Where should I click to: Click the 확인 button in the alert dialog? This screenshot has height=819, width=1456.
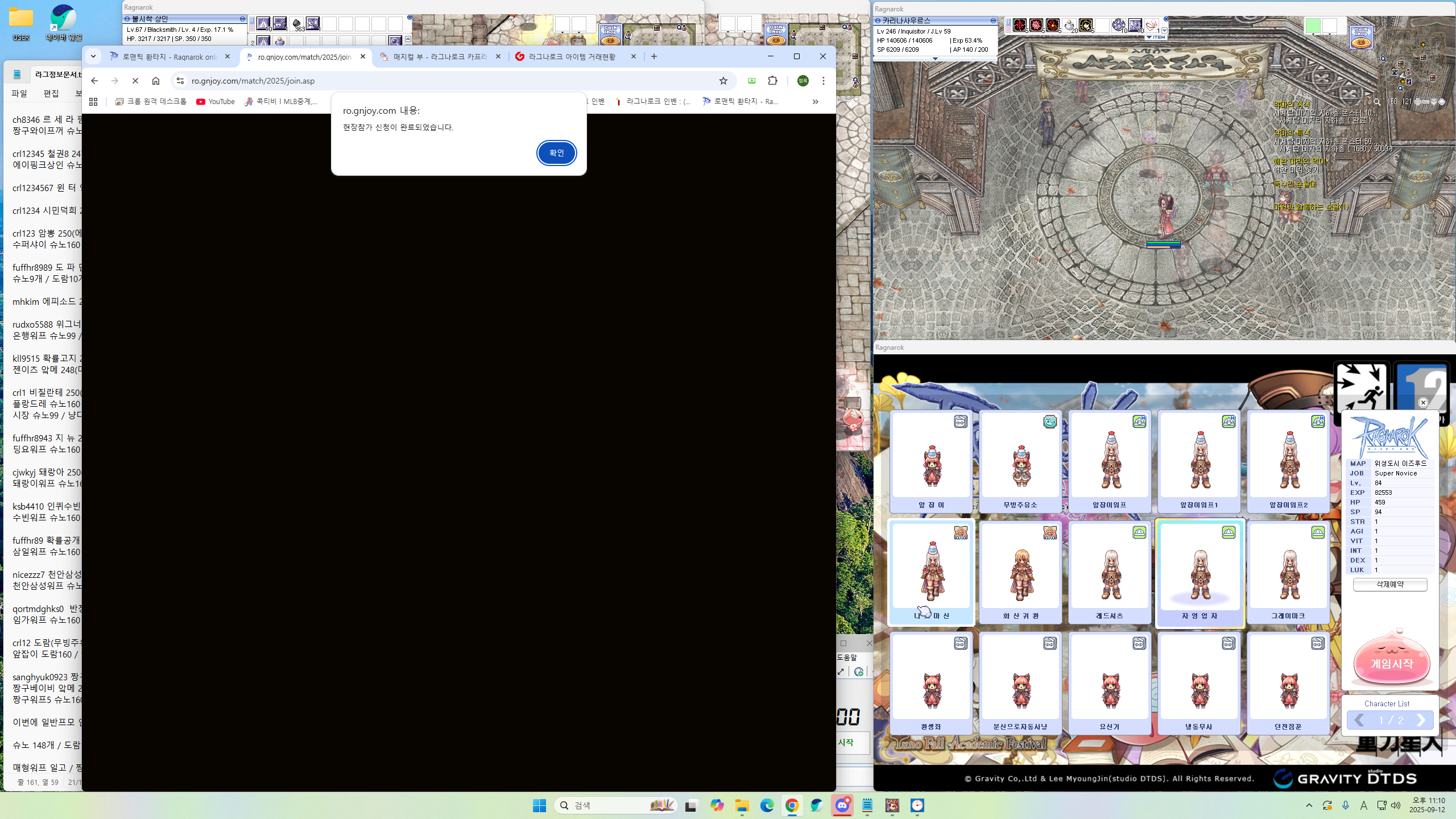coord(556,153)
